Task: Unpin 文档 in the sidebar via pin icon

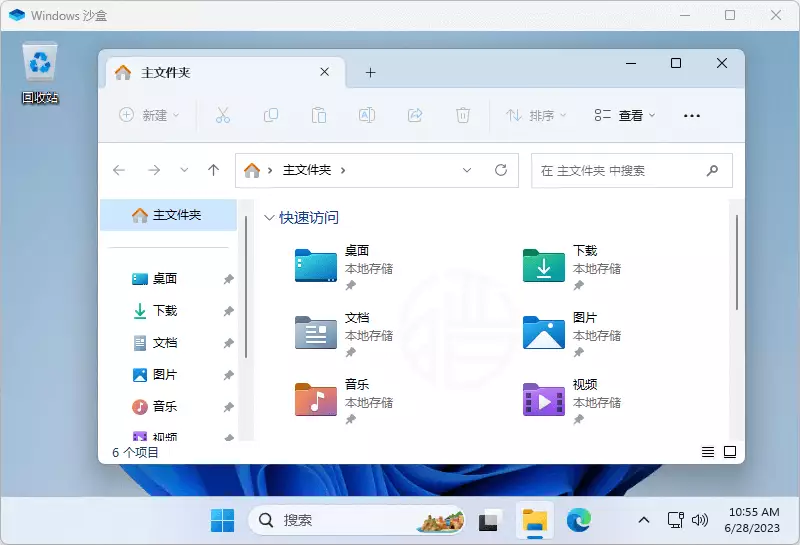Action: coord(229,343)
